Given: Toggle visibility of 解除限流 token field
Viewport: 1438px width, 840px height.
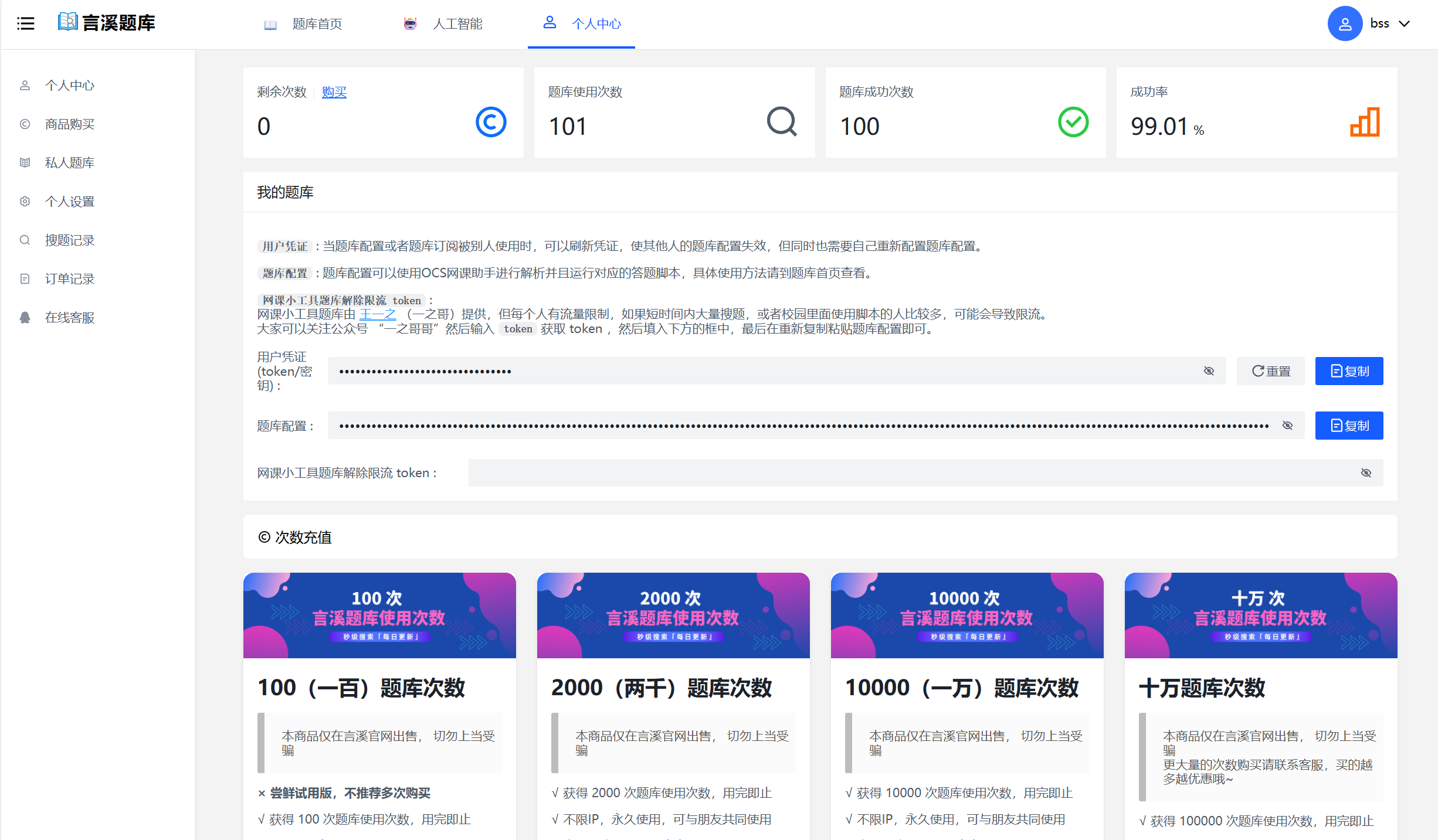Looking at the screenshot, I should [x=1366, y=473].
